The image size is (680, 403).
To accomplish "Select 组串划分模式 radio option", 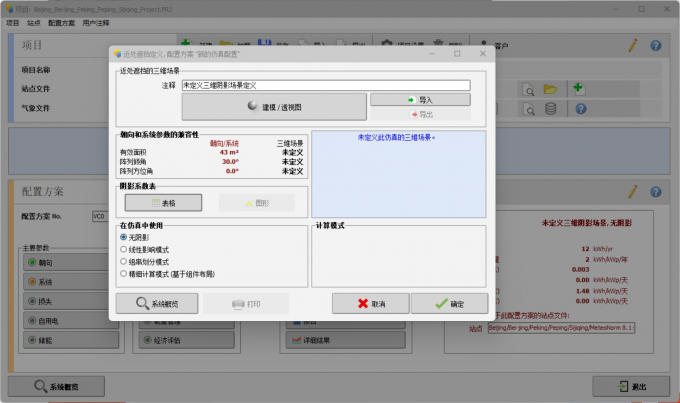I will coord(124,262).
